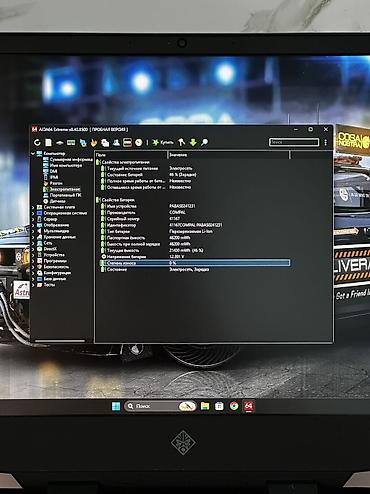370x494 pixels.
Task: Expand the Мультимедиа tree node
Action: click(x=33, y=231)
